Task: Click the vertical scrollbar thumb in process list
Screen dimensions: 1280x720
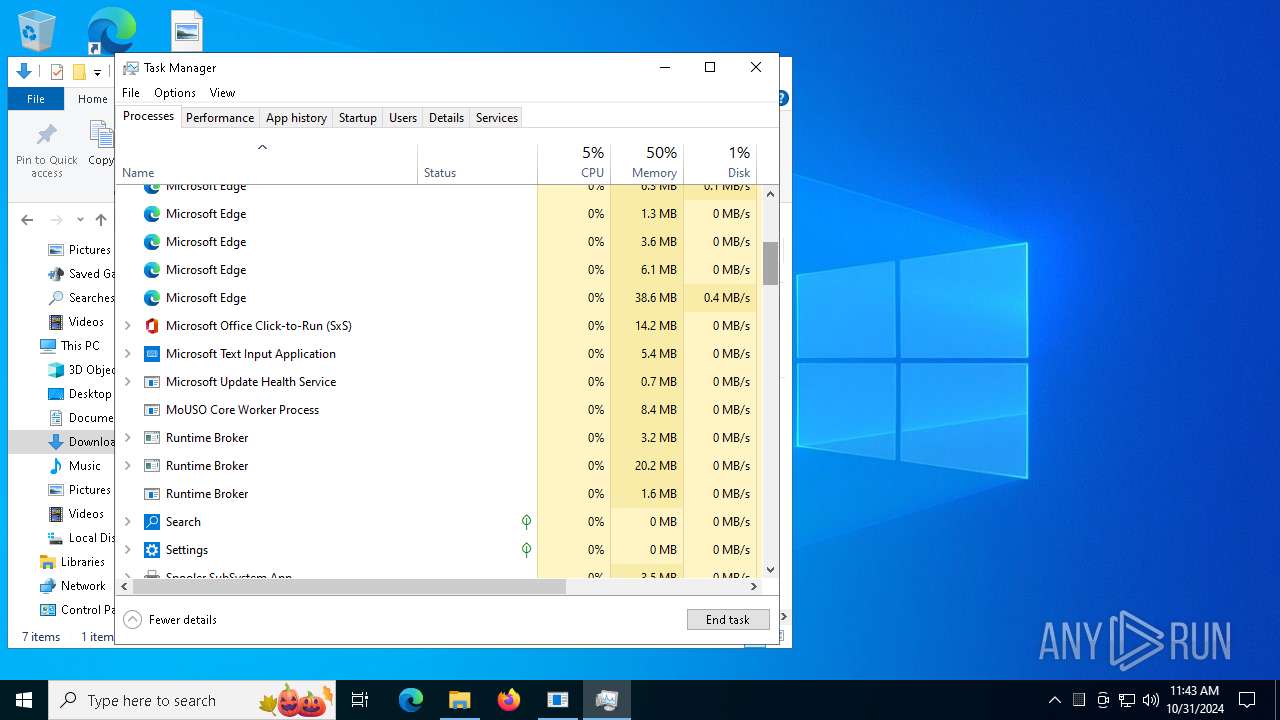Action: [770, 263]
